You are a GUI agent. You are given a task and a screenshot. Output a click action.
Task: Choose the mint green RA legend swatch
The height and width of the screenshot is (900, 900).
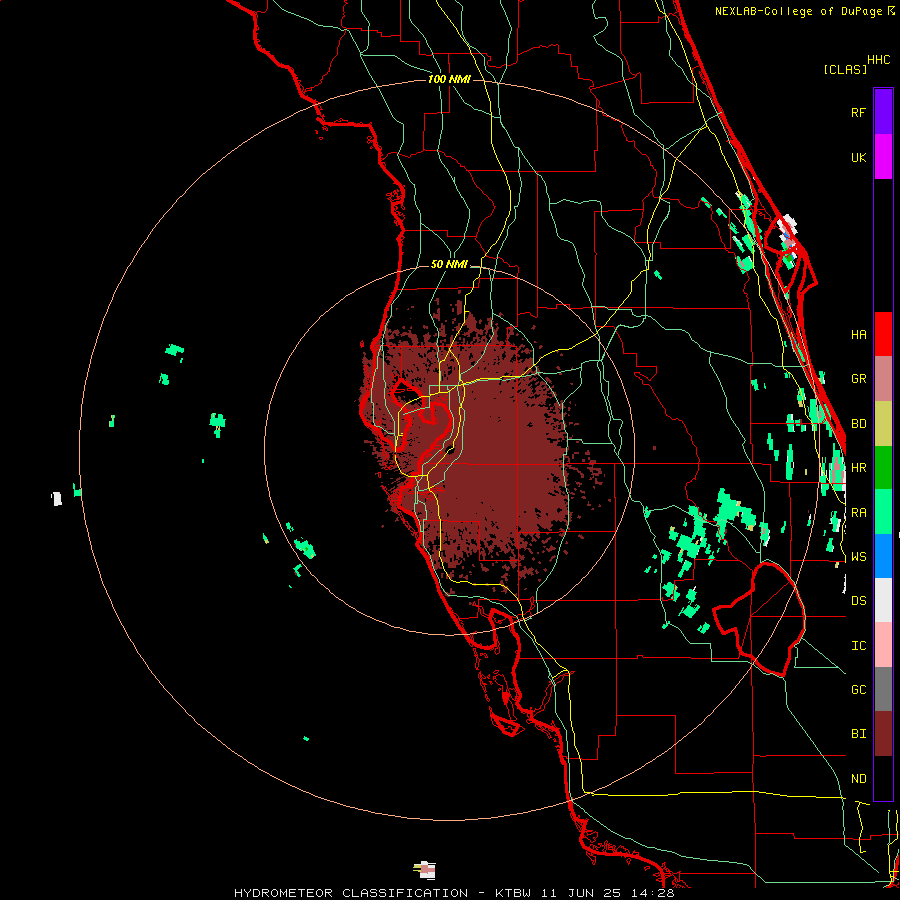(883, 512)
